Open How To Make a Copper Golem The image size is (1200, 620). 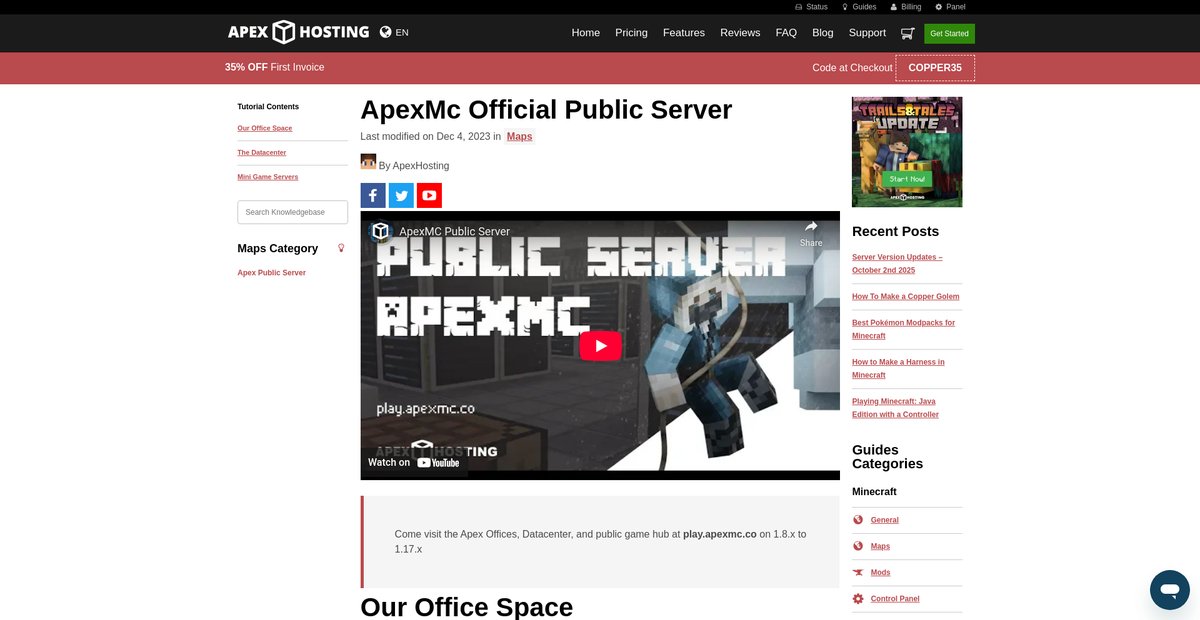(x=906, y=296)
